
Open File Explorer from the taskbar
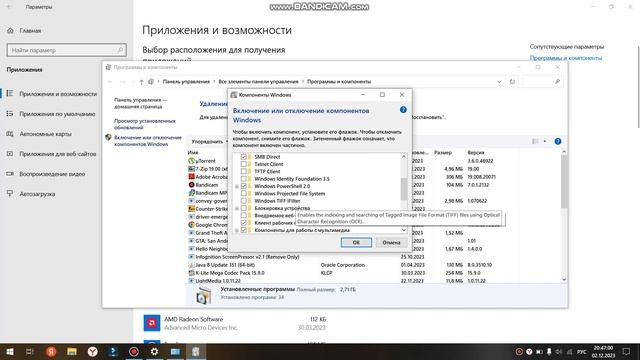(x=72, y=351)
